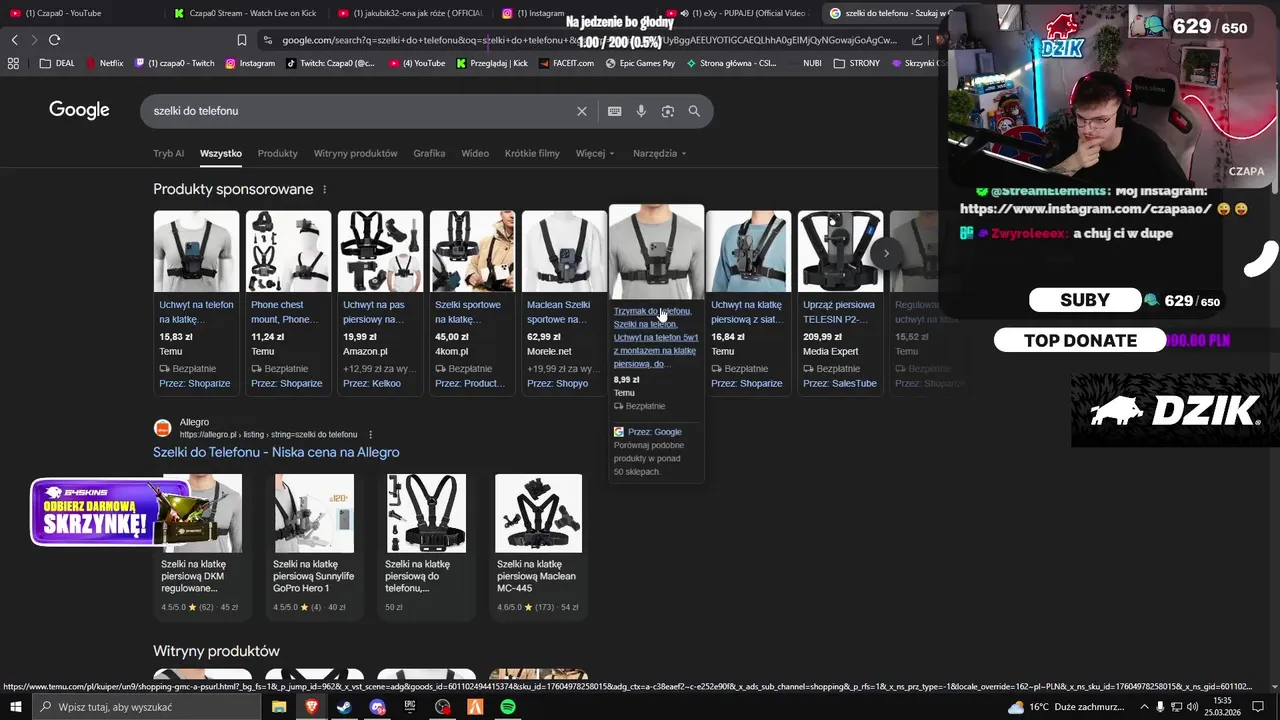Open the 4kom.pl Szelki sportowe product thumbnail
1280x720 pixels.
[472, 251]
